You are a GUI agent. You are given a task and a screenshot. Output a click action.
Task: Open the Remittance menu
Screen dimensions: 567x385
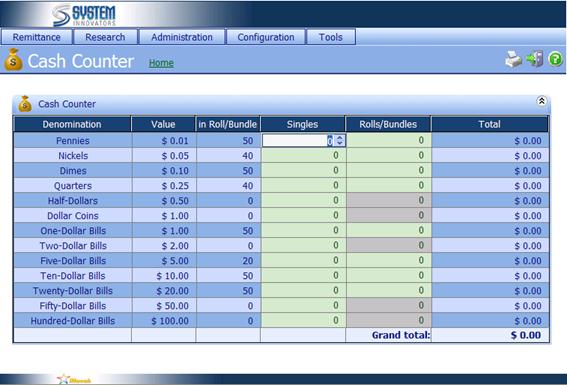click(x=37, y=37)
